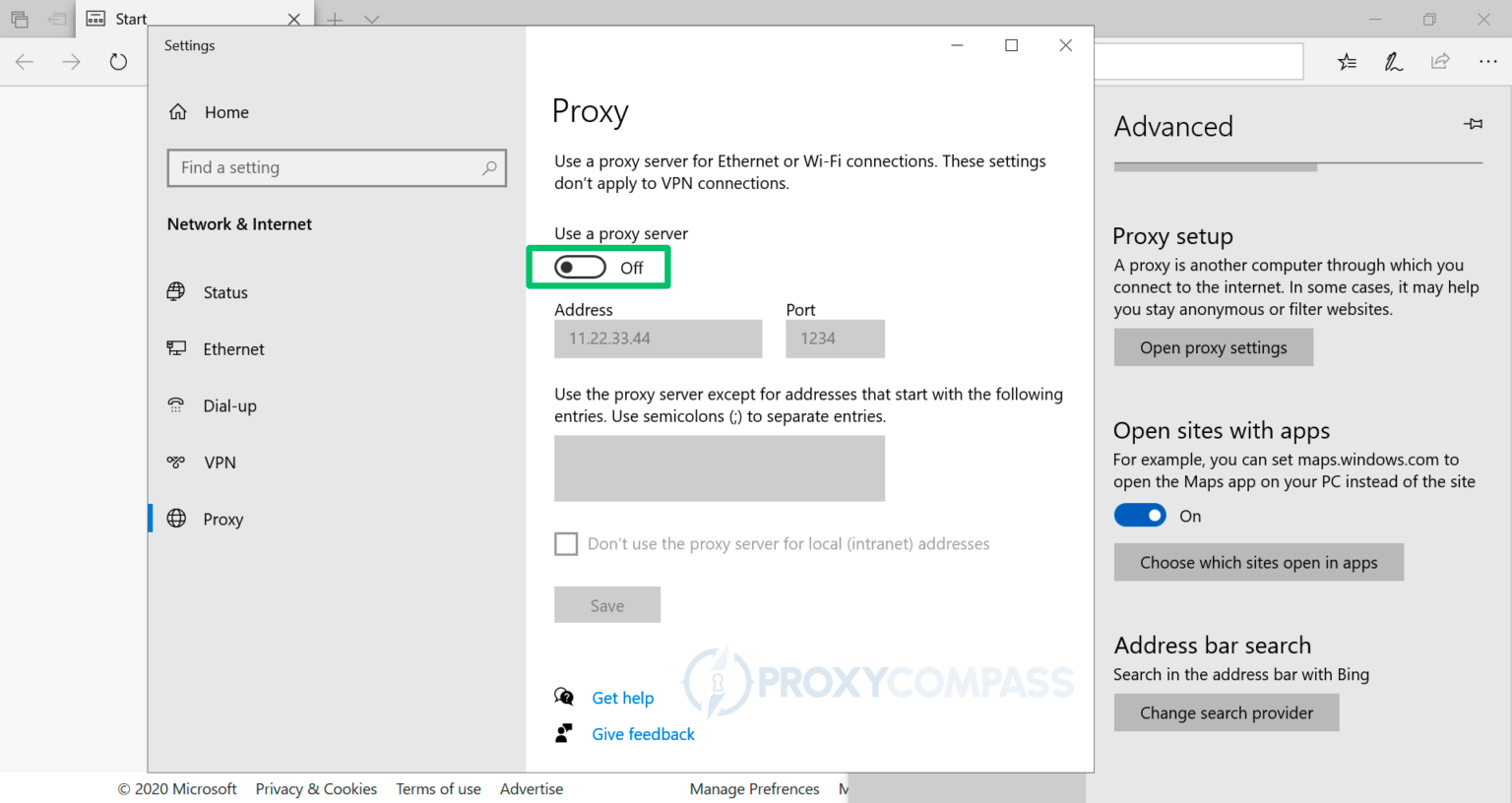Click the Open proxy settings button
Screen dimensions: 1512x803
tap(1213, 346)
